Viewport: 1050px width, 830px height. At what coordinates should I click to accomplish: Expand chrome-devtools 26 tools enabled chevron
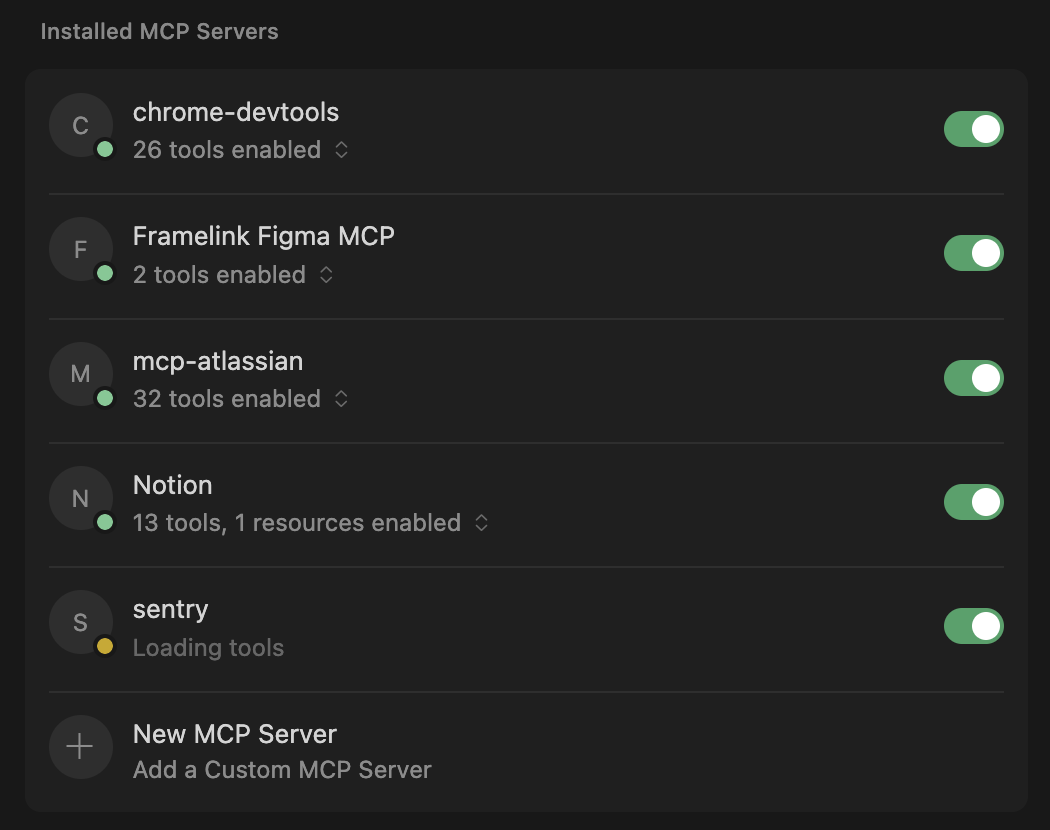point(342,150)
